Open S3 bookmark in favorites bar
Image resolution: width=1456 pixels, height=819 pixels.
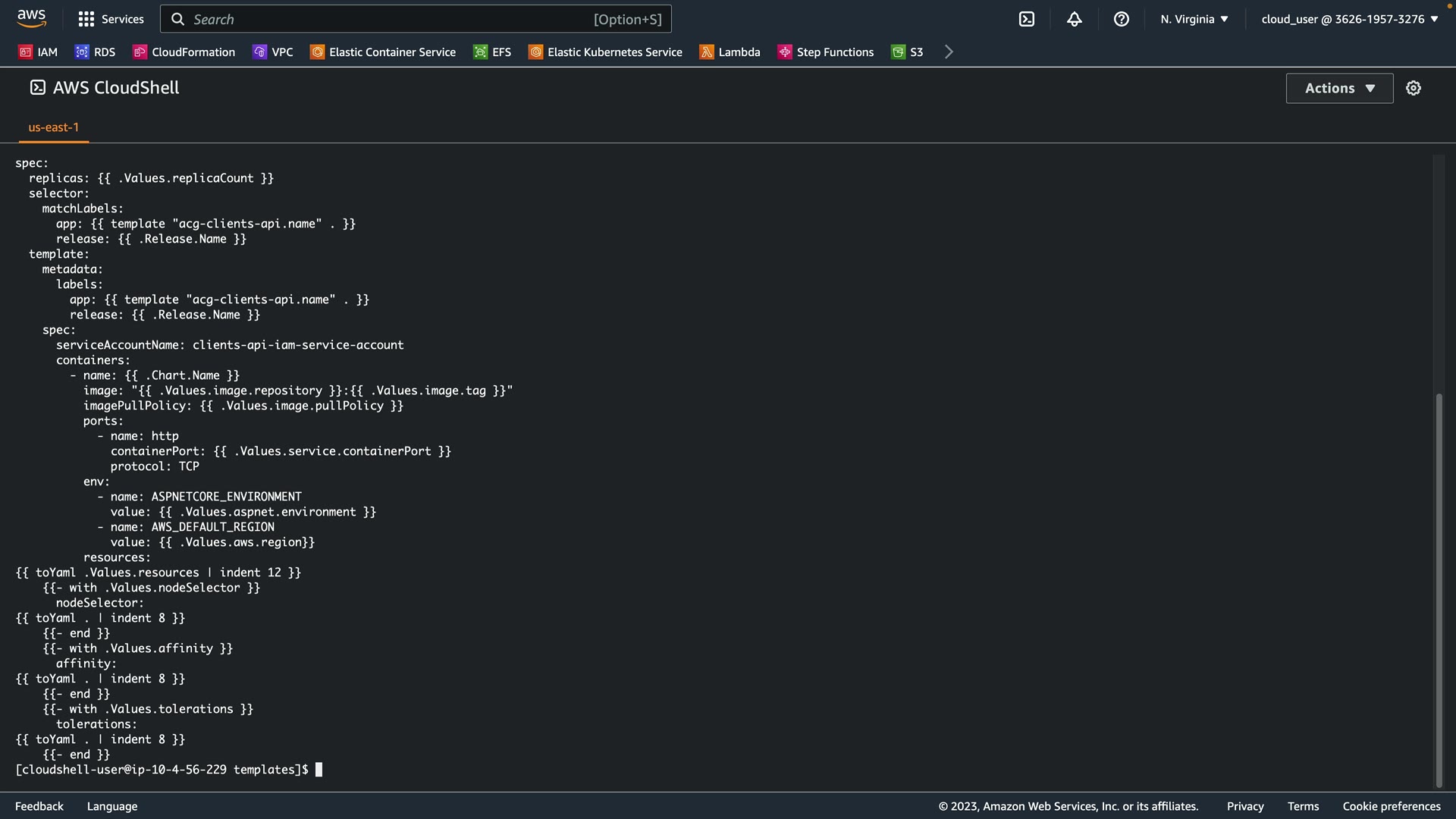pyautogui.click(x=907, y=52)
